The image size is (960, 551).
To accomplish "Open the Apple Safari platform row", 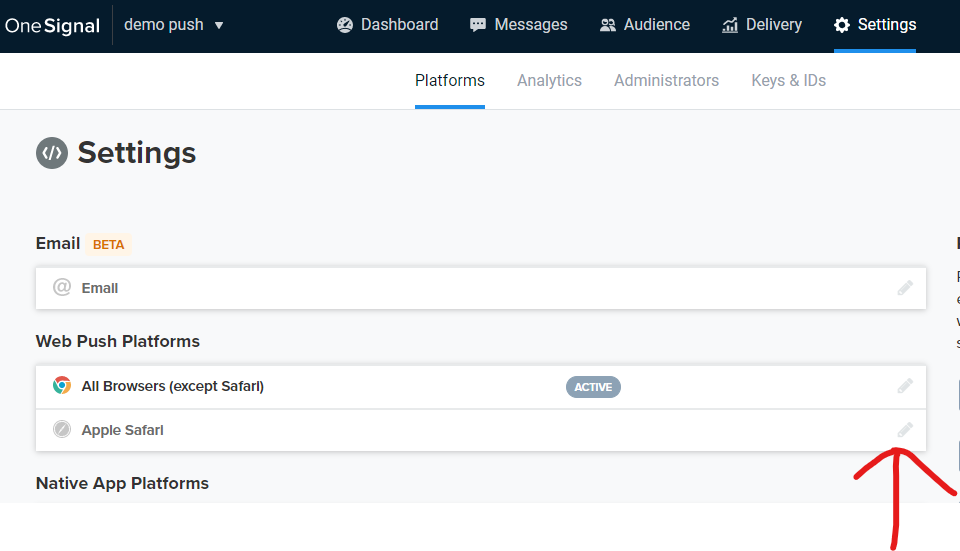I will (x=481, y=430).
